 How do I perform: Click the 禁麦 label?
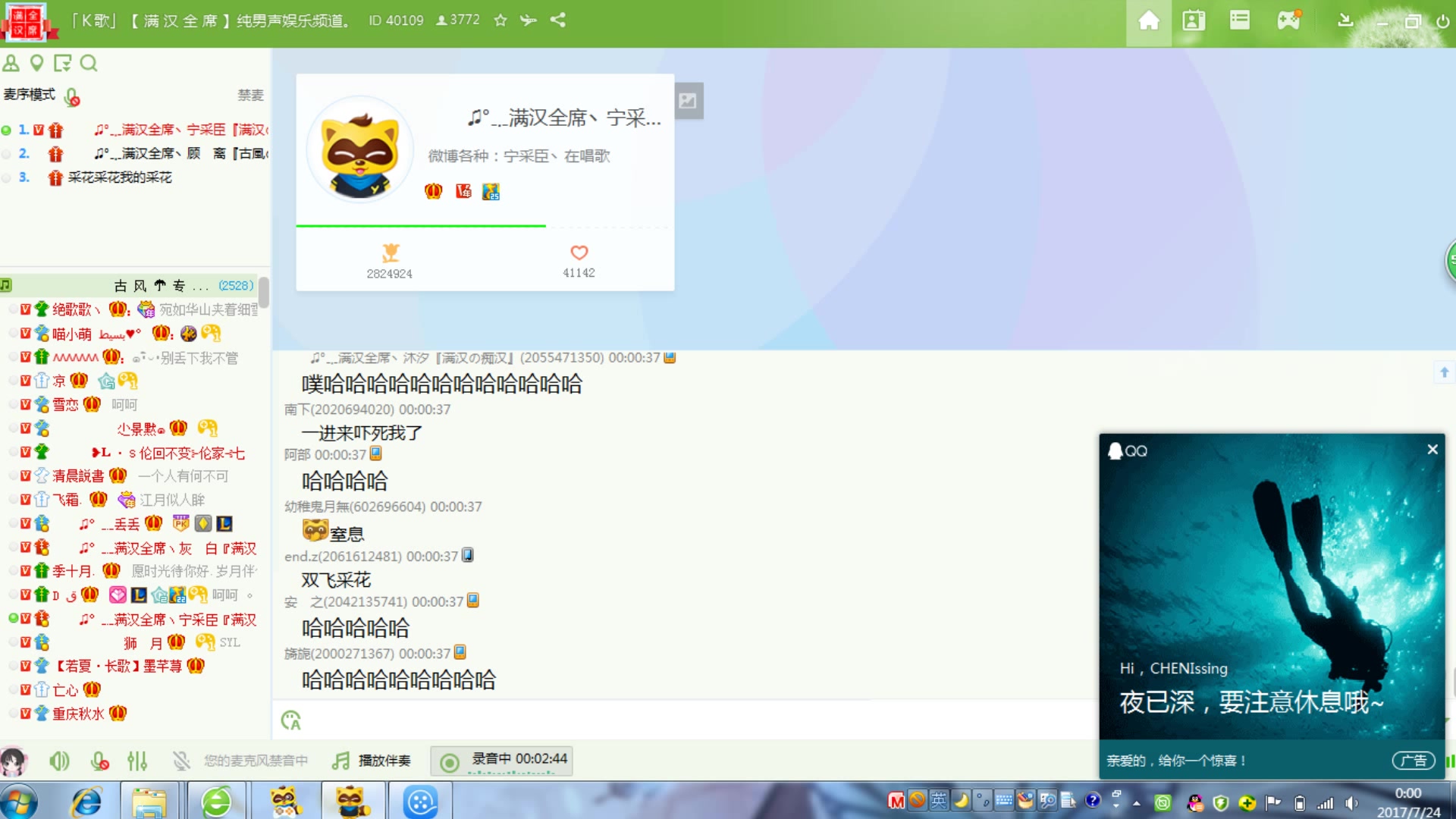click(250, 95)
